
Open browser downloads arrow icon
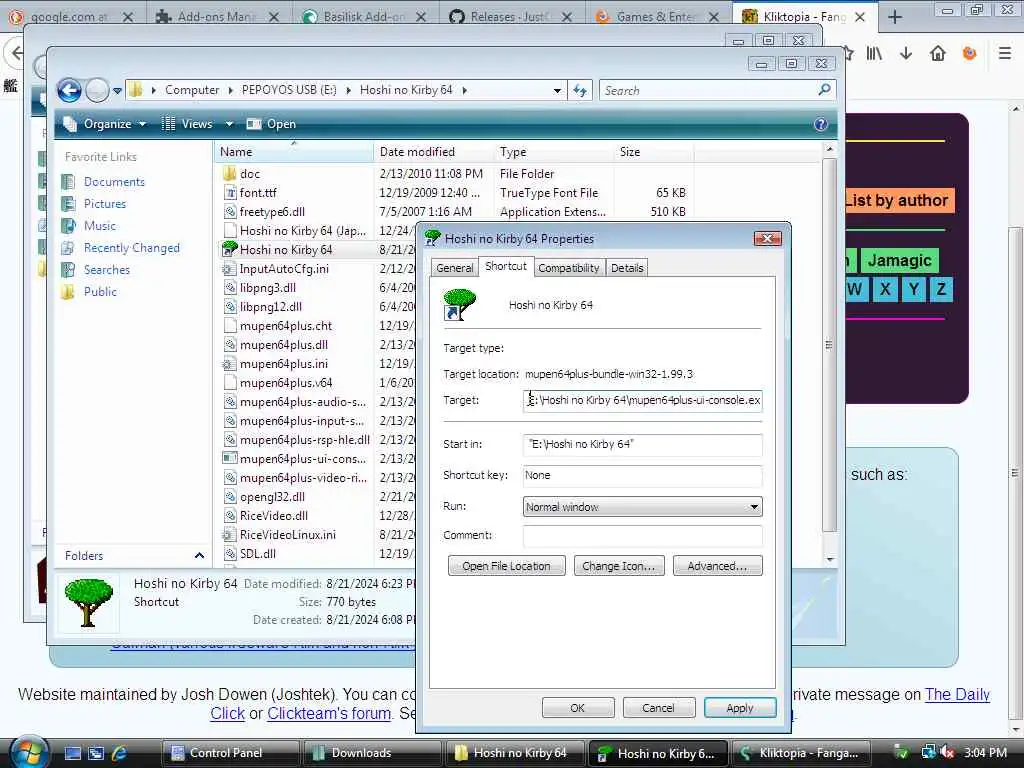[x=906, y=54]
